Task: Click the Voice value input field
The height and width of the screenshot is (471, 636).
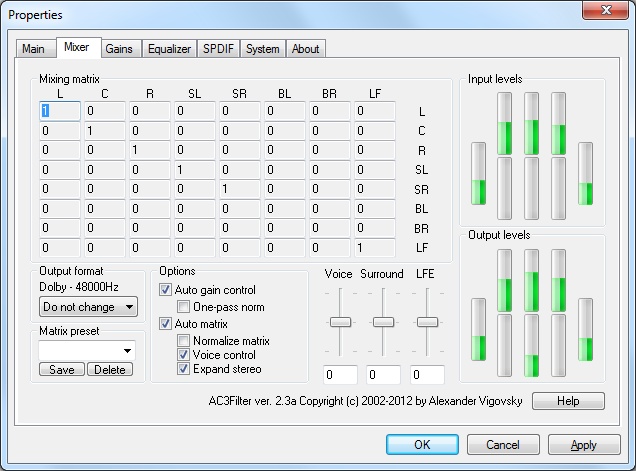Action: 340,374
